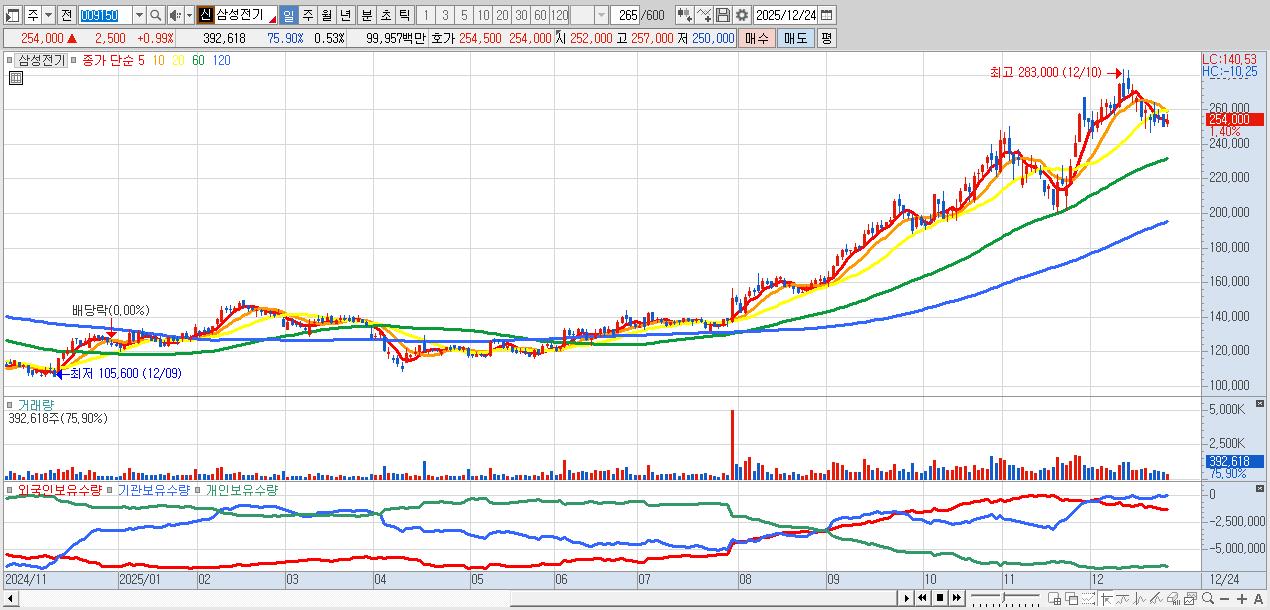Click the dotted line chart range icon

click(1088, 598)
